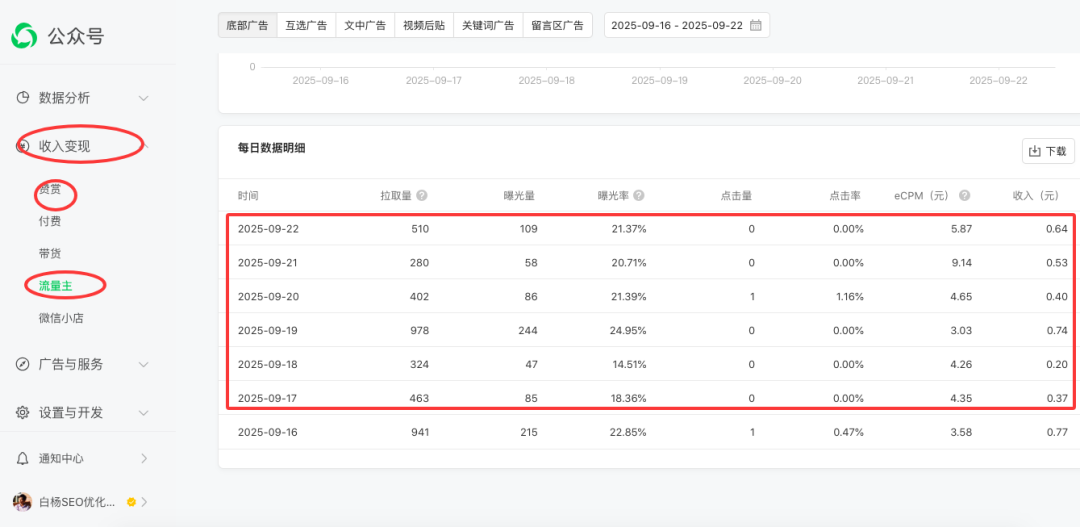
Task: Expand the 设置与开发 menu chevron
Action: pyautogui.click(x=143, y=412)
